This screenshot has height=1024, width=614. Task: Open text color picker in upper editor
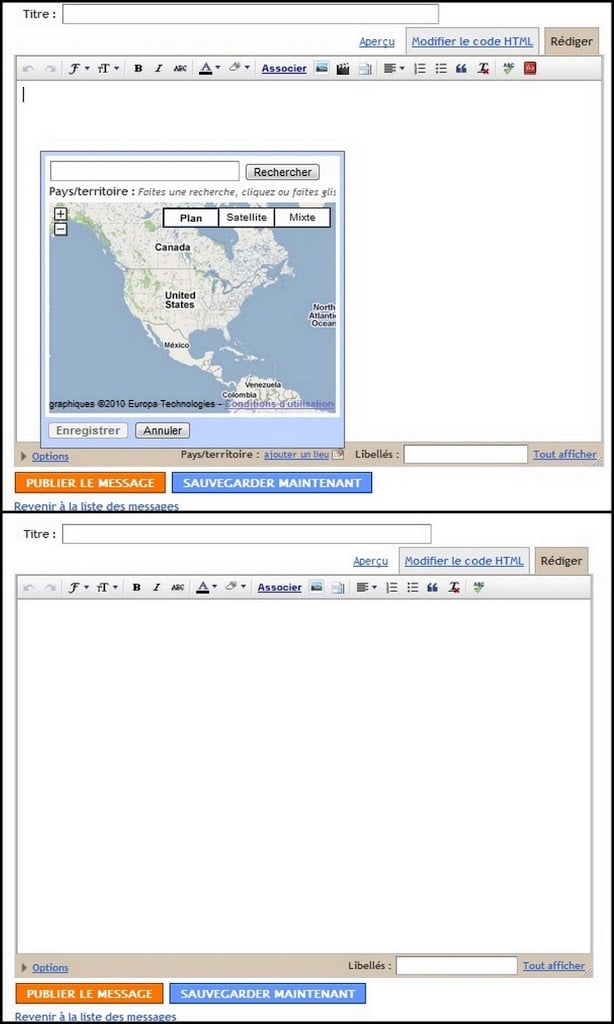[207, 69]
